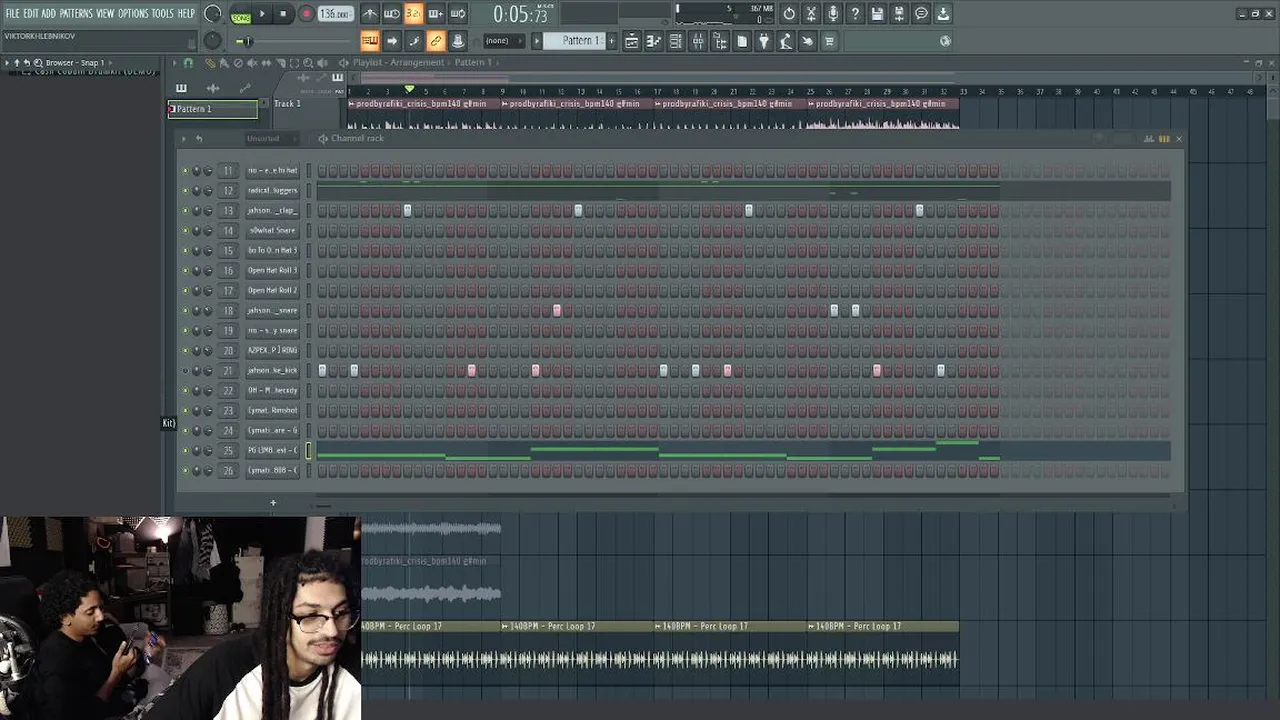
Task: Open the plugin picker plug icon
Action: [764, 41]
